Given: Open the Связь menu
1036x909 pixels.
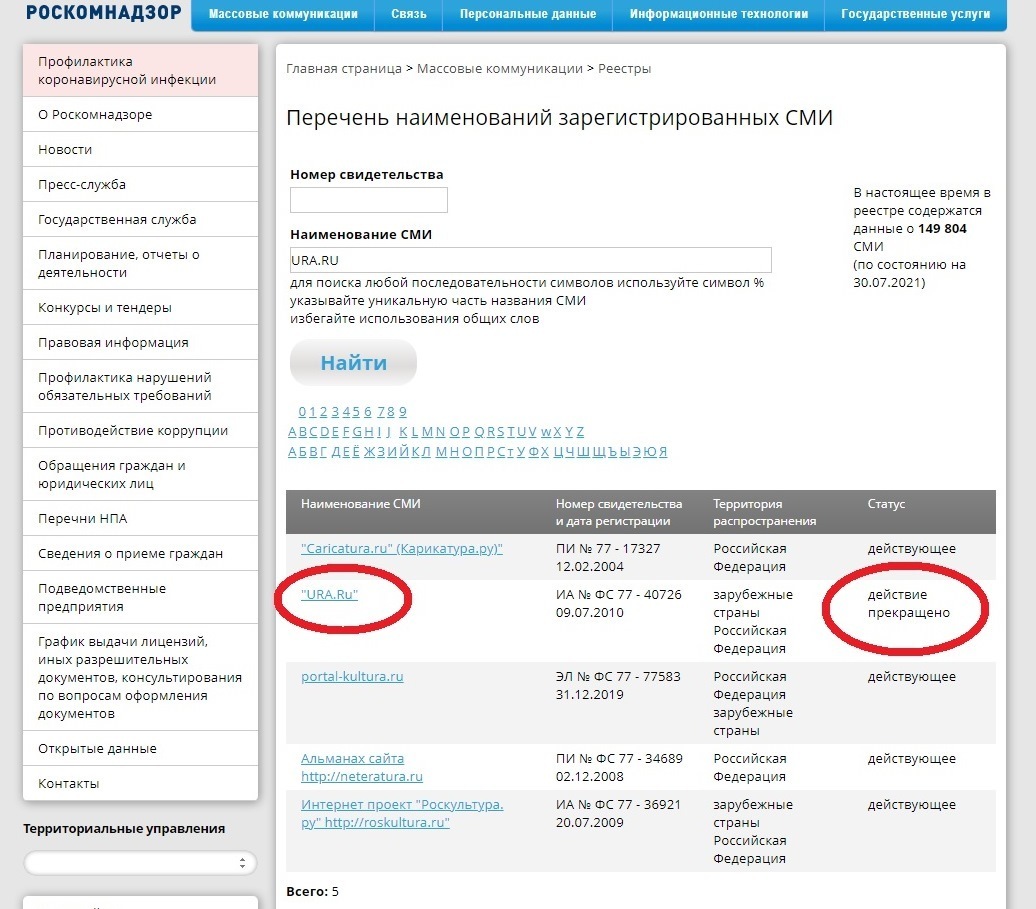Looking at the screenshot, I should pos(408,14).
